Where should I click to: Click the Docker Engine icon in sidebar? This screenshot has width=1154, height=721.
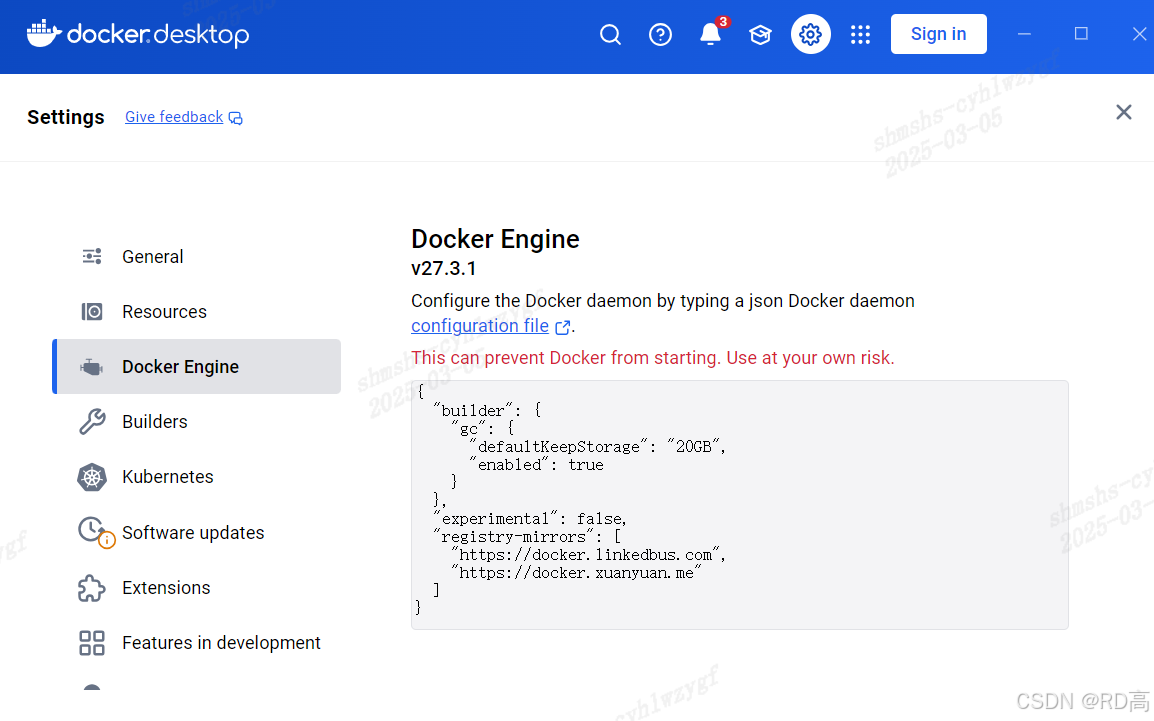92,367
